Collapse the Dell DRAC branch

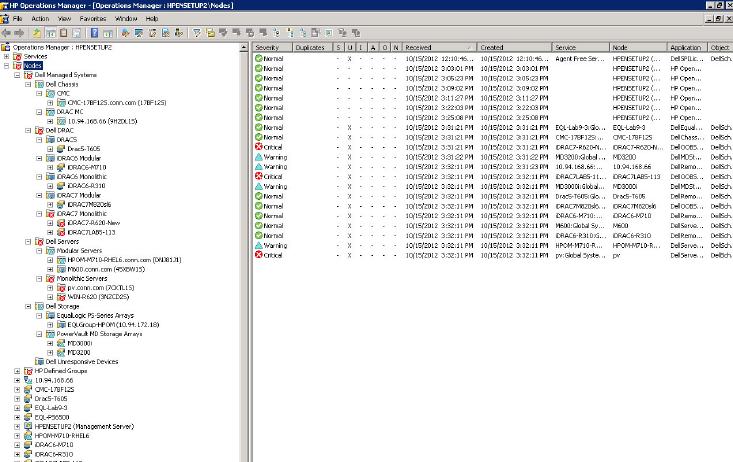[x=29, y=130]
